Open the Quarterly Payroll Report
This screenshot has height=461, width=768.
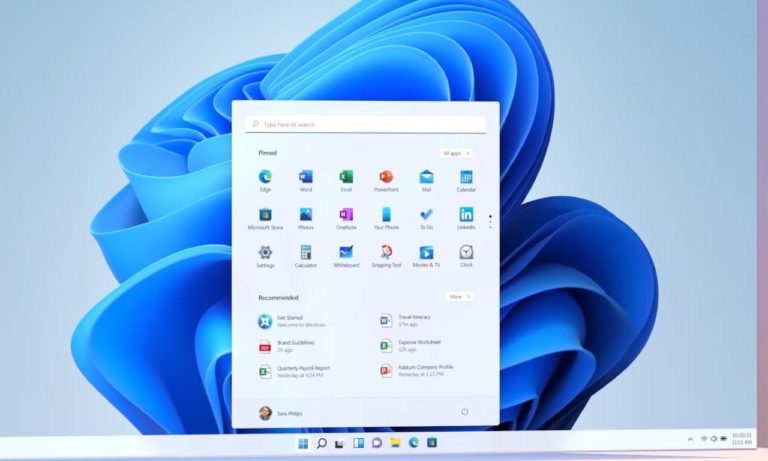[294, 371]
